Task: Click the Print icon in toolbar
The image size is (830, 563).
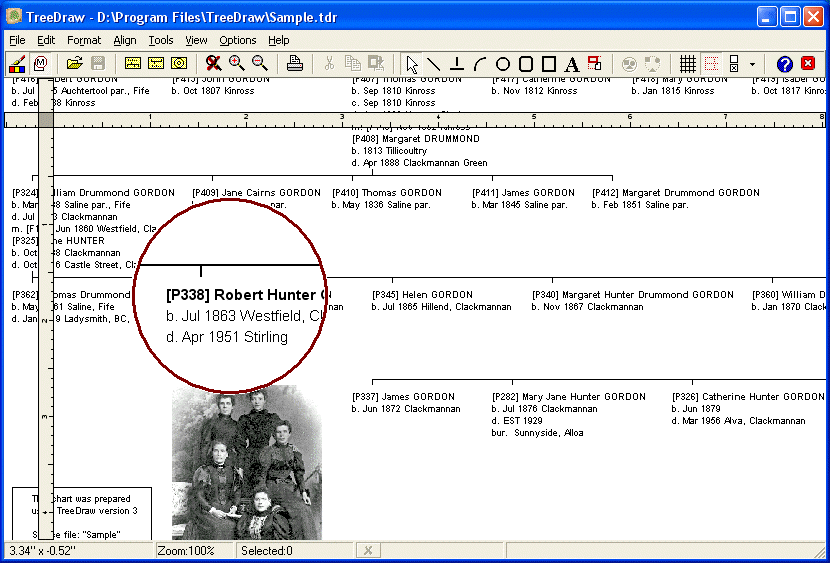Action: click(294, 64)
